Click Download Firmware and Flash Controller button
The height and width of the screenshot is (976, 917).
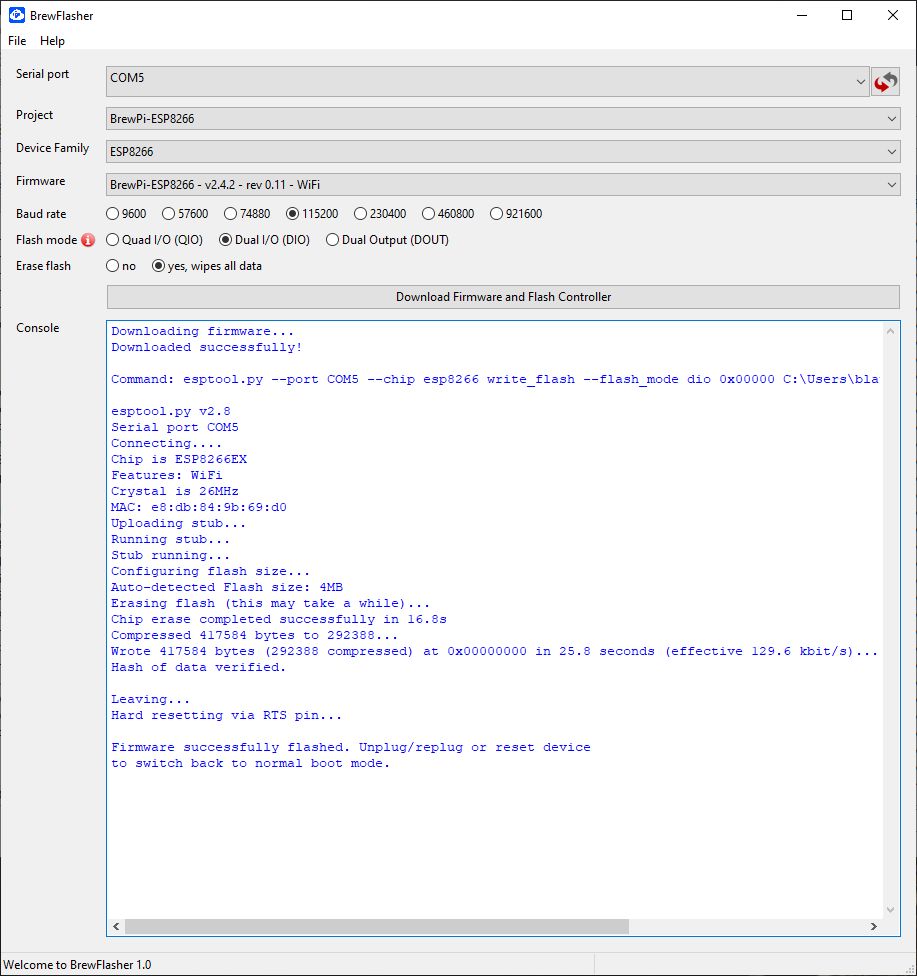[503, 297]
